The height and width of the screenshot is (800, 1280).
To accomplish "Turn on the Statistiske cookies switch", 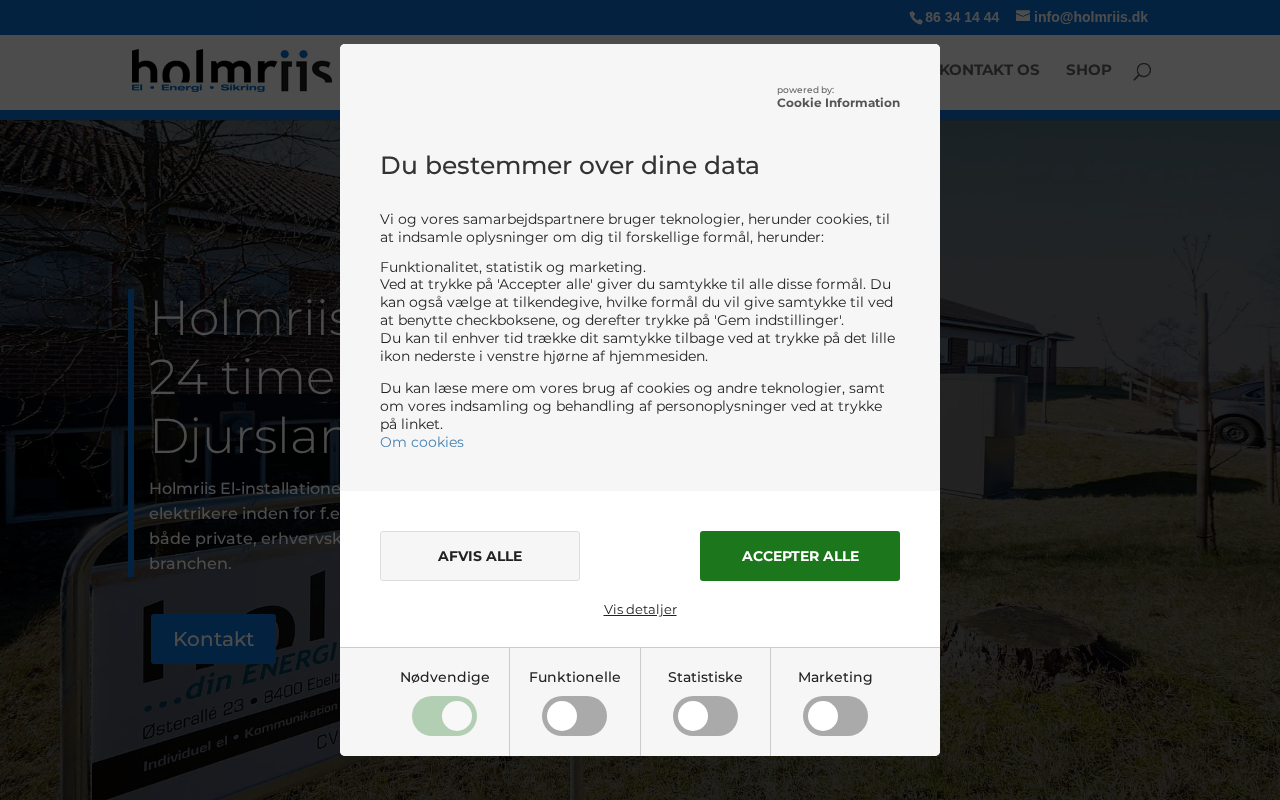I will pos(705,716).
